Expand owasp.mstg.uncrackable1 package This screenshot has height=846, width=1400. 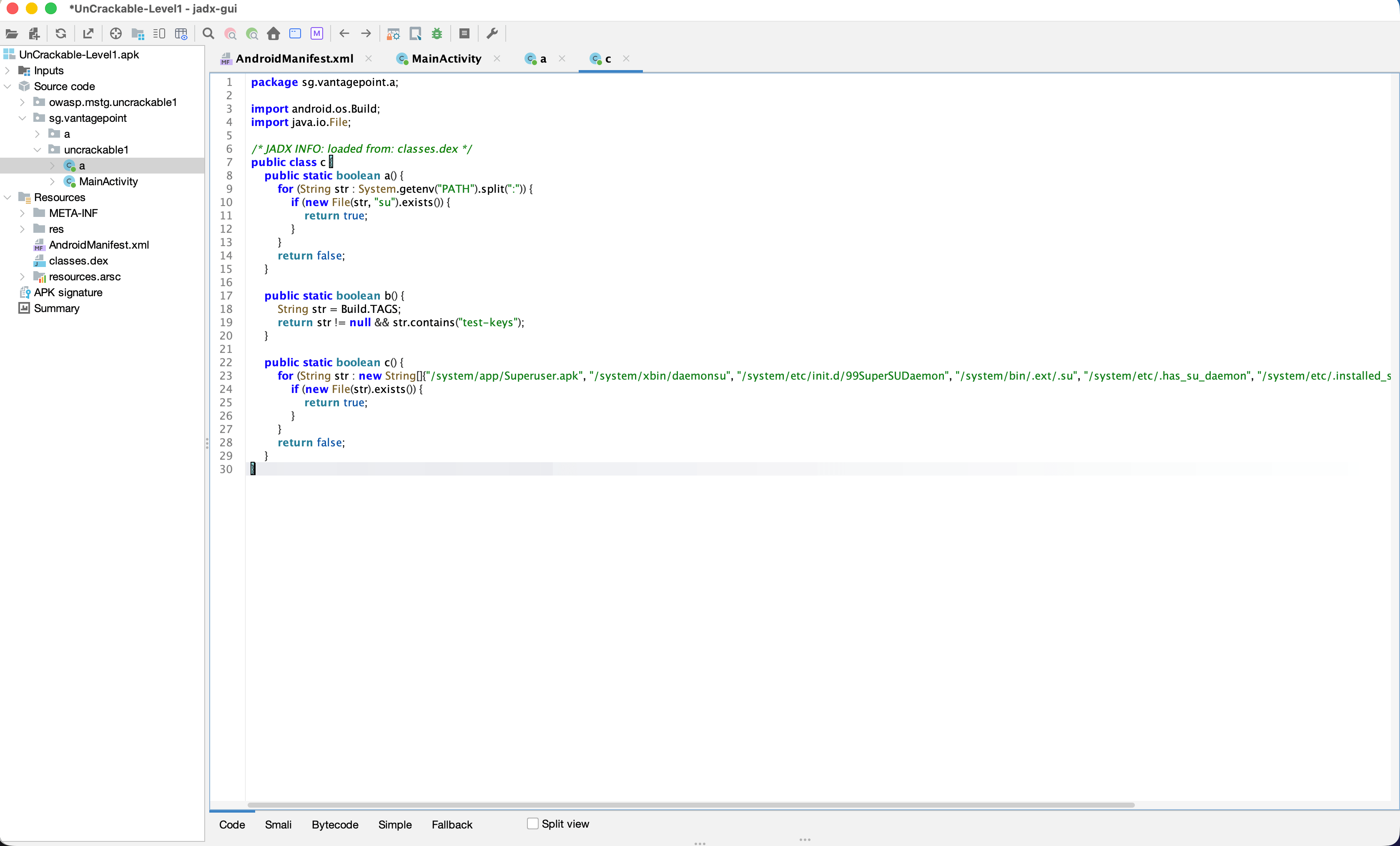[x=22, y=102]
